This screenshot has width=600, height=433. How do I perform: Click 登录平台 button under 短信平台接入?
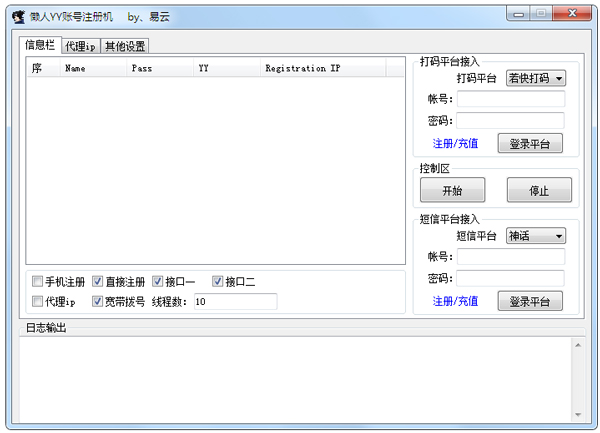530,301
